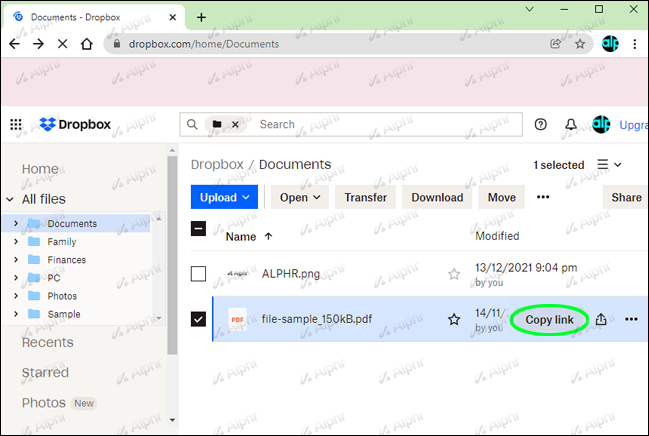Open Photos New in sidebar
The width and height of the screenshot is (649, 436).
(x=58, y=403)
